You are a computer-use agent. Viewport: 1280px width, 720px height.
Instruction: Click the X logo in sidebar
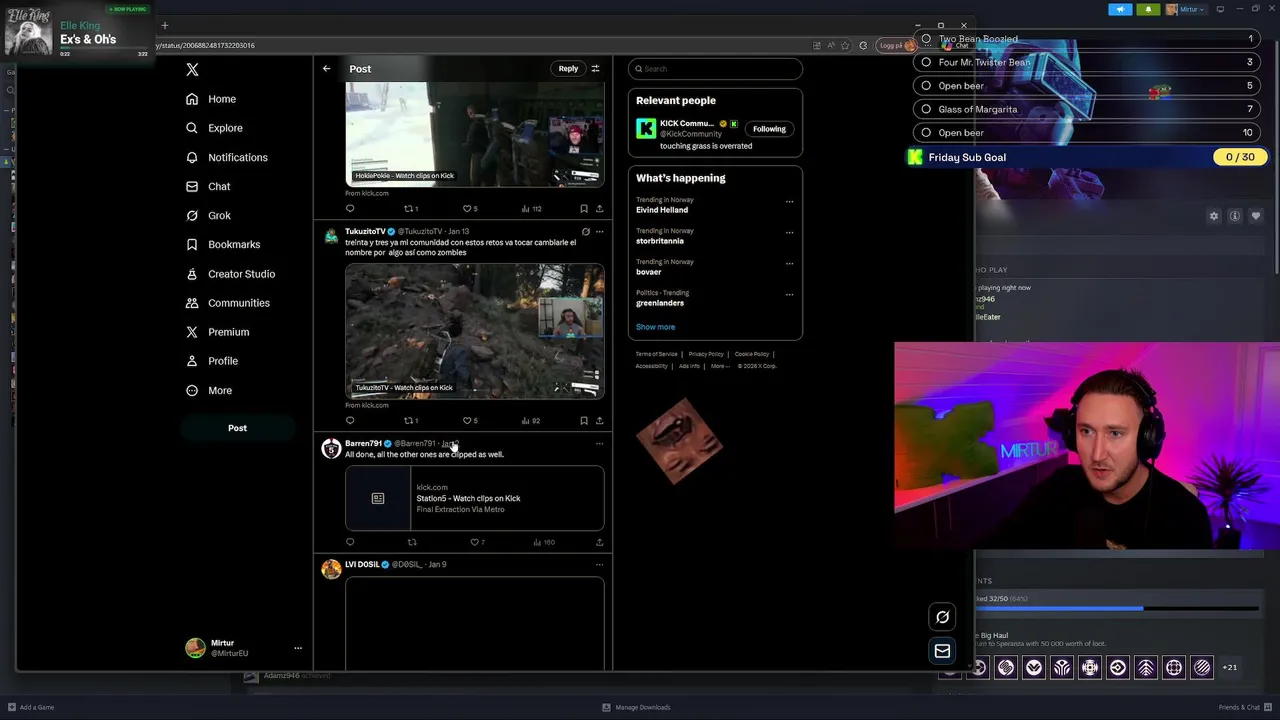click(192, 69)
